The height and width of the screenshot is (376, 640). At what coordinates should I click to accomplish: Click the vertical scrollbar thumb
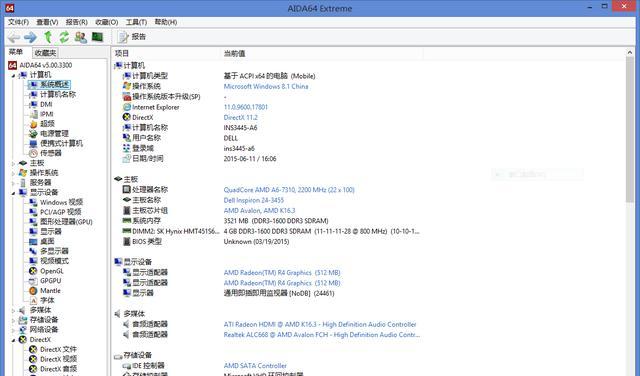pos(629,130)
